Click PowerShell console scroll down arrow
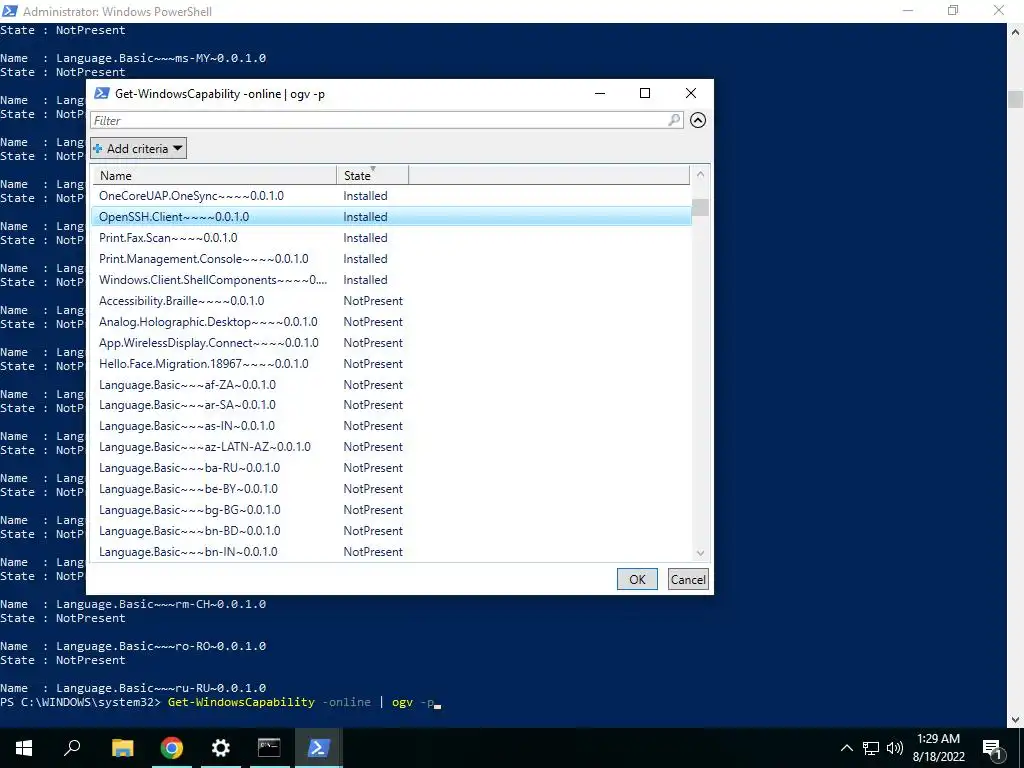 point(1016,720)
